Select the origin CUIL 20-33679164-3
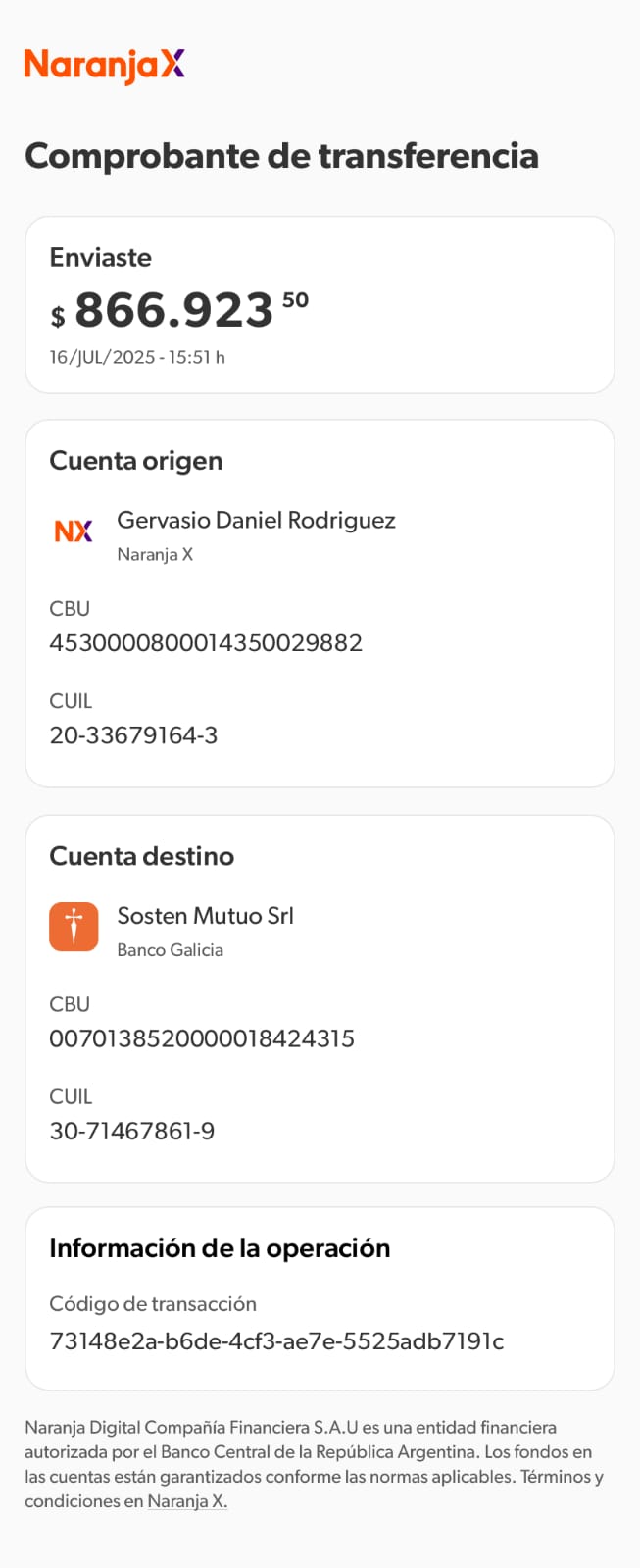This screenshot has width=640, height=1568. pos(133,735)
